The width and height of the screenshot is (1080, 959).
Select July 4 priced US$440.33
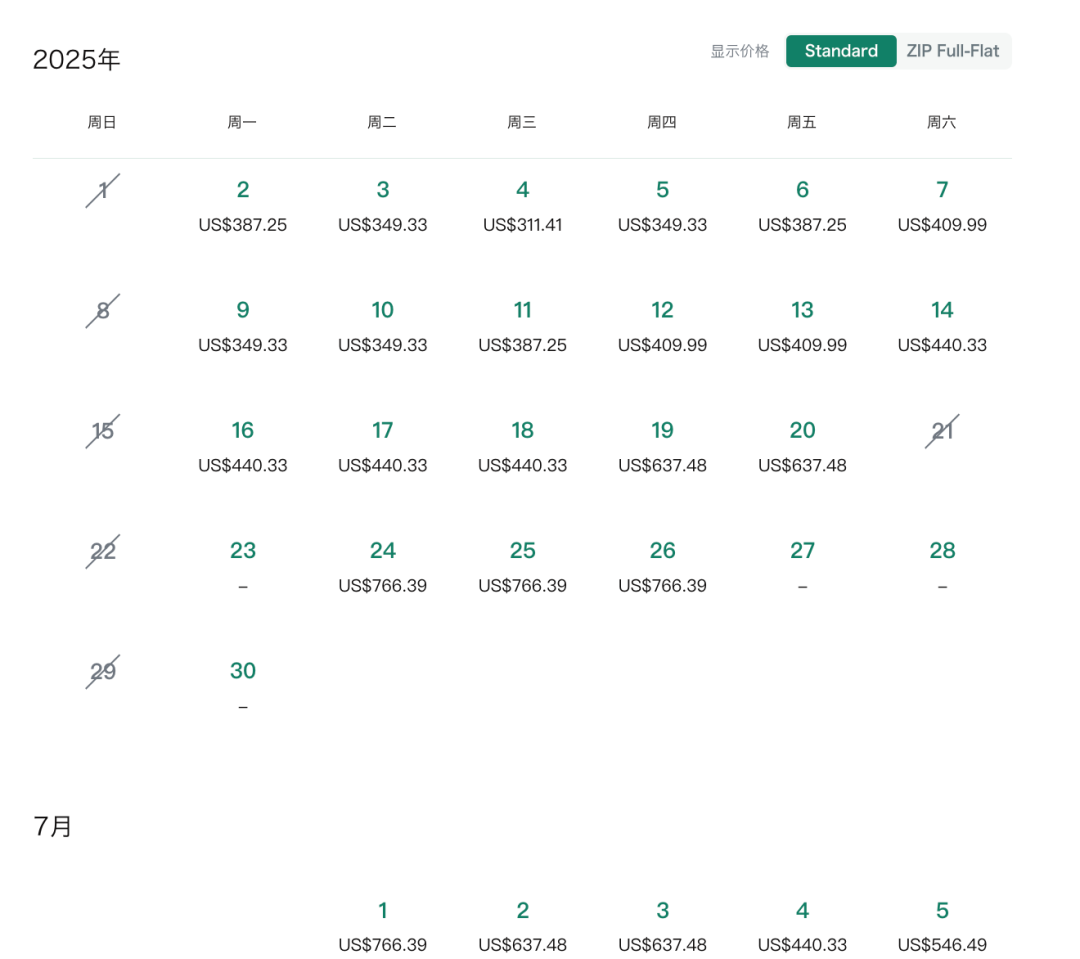pyautogui.click(x=802, y=927)
